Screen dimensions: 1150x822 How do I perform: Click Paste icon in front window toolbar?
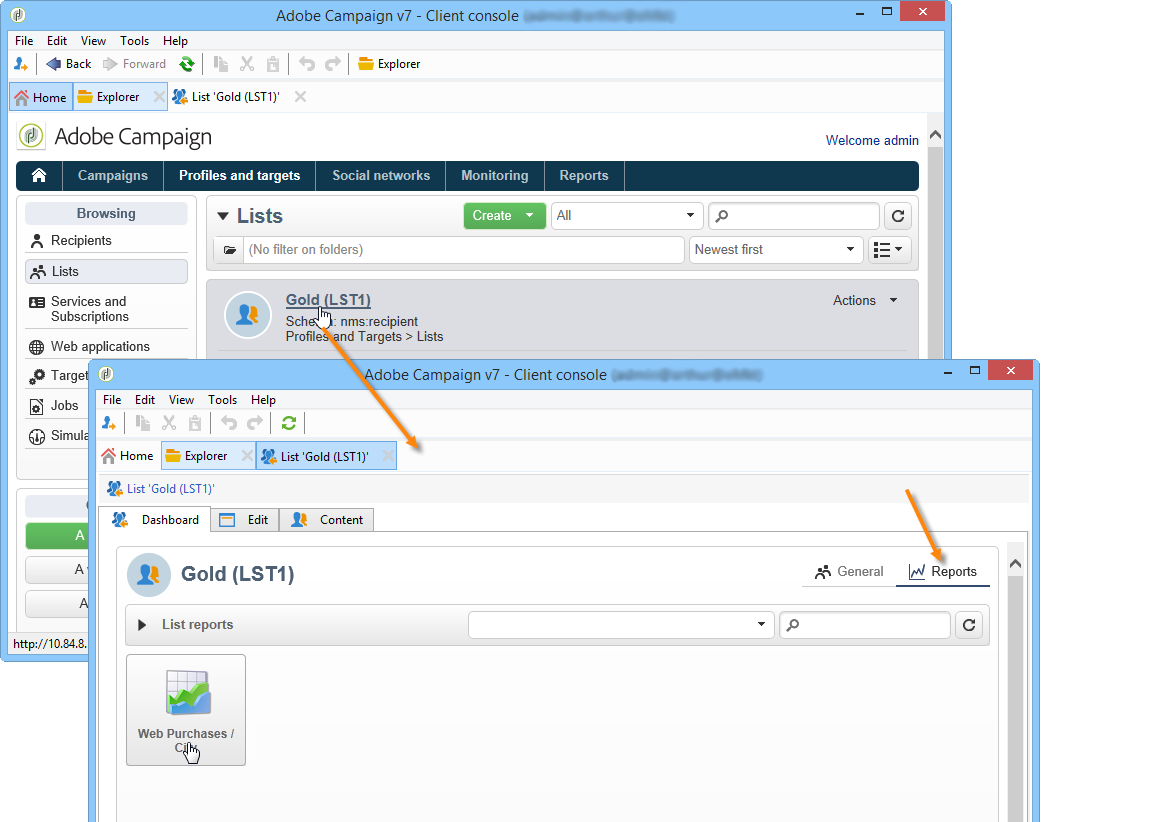(x=194, y=422)
